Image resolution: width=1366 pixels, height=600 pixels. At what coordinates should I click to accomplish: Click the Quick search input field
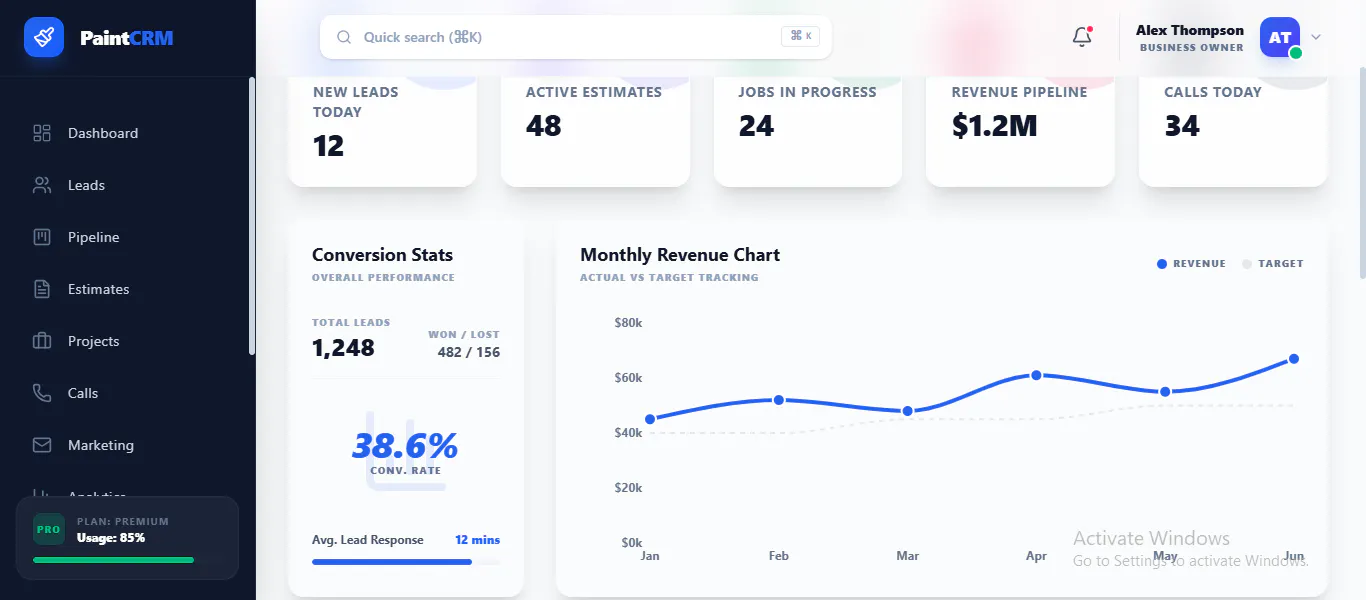coord(576,37)
